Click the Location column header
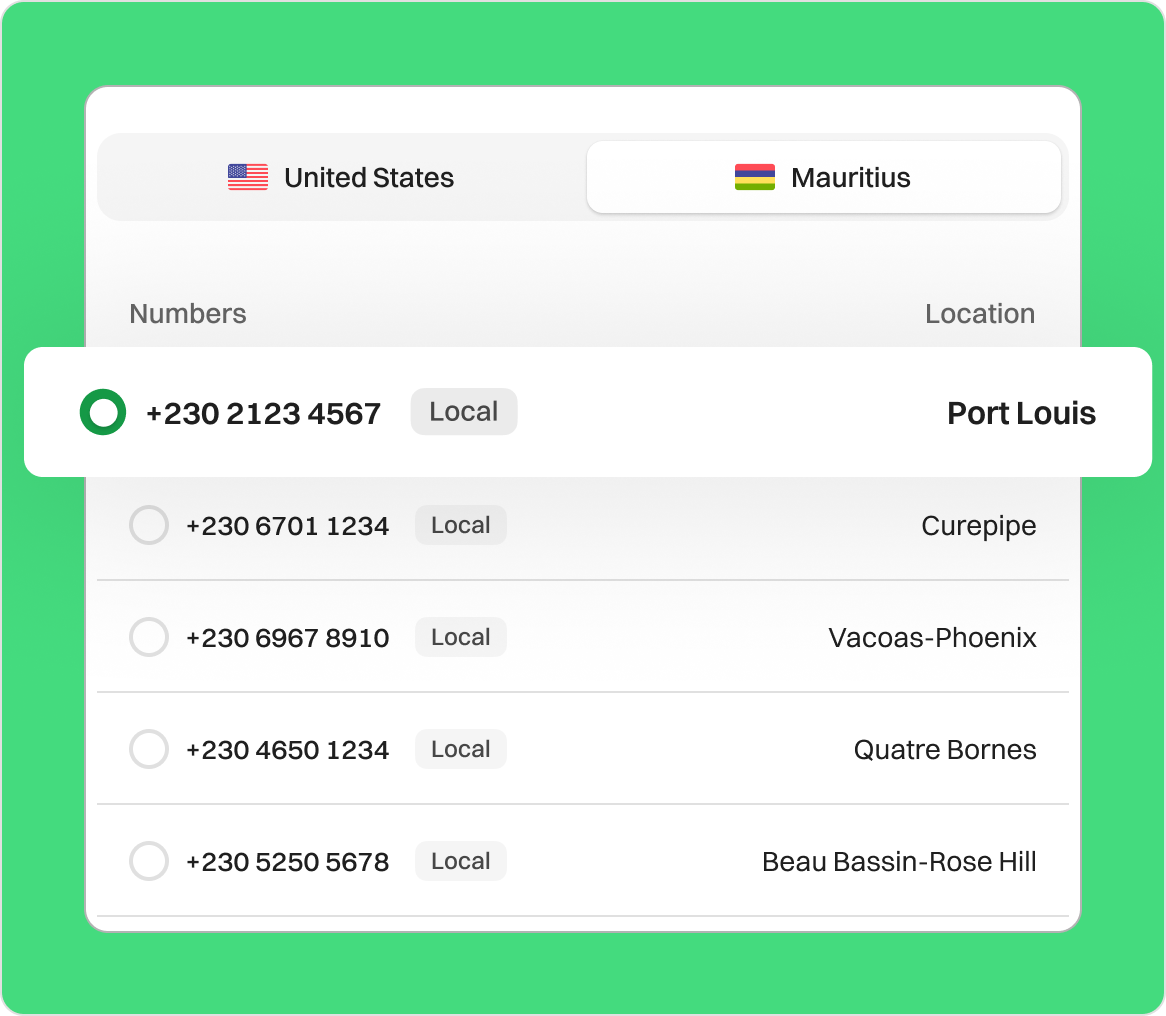 979,314
